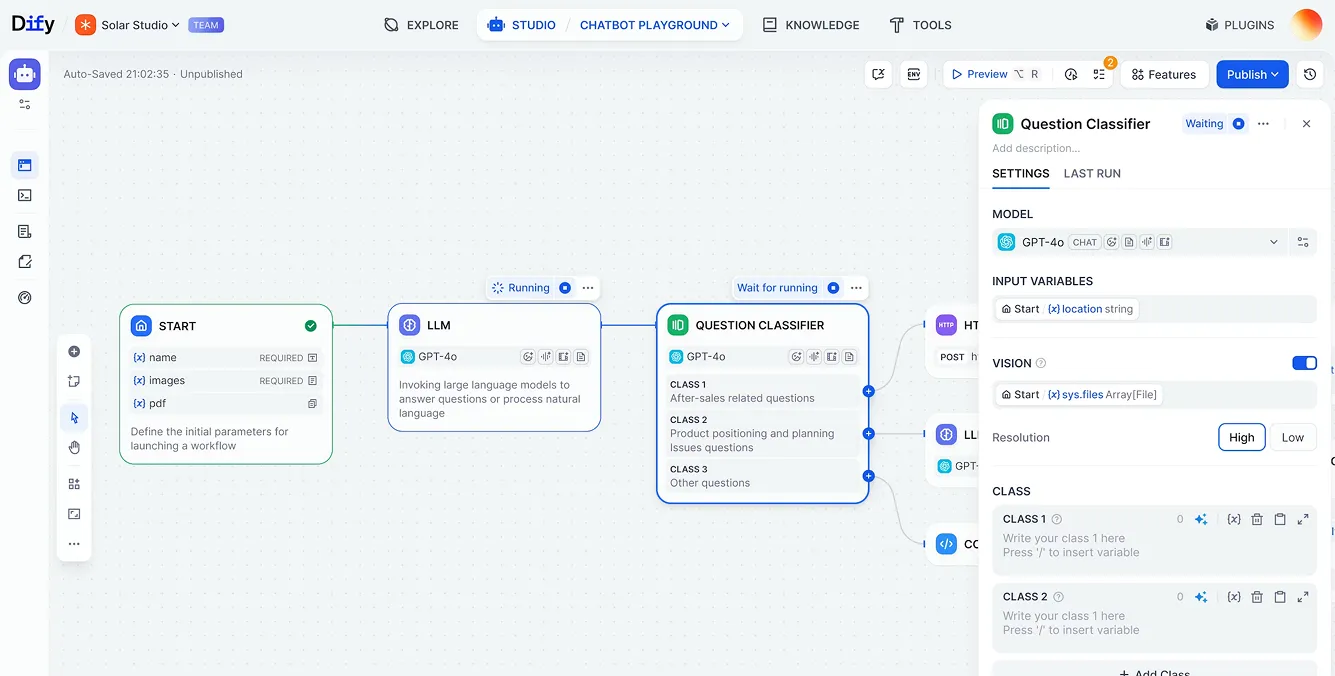Select the hand pan tool
This screenshot has width=1335, height=676.
[x=74, y=447]
